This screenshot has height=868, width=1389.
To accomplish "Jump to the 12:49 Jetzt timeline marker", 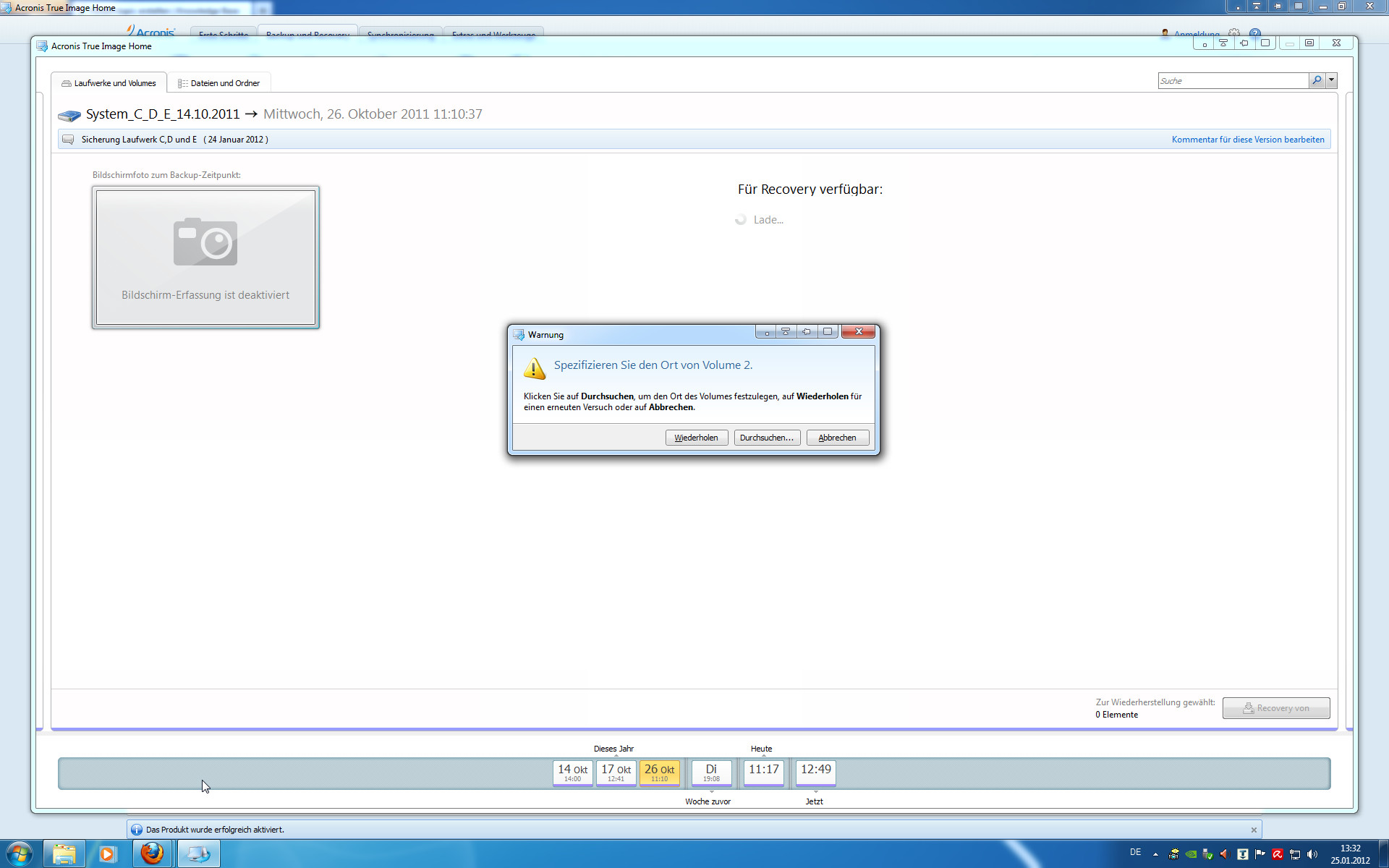I will [815, 773].
